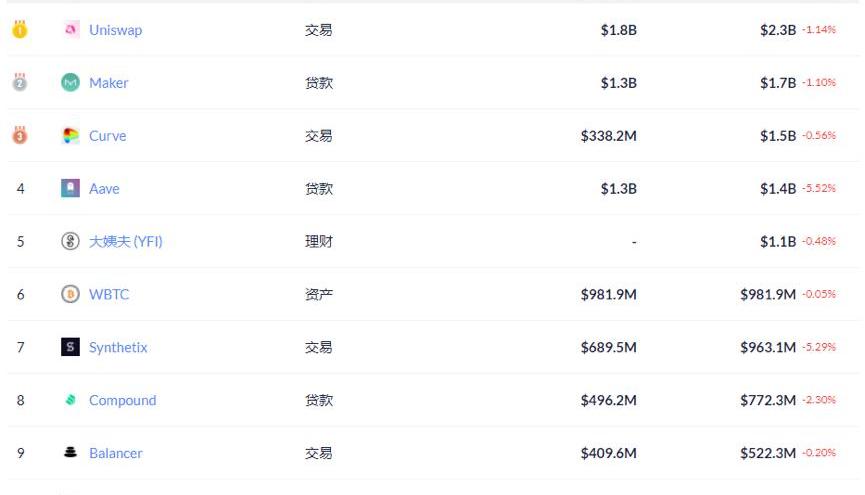Click the bronze third-place medal icon

click(x=20, y=136)
